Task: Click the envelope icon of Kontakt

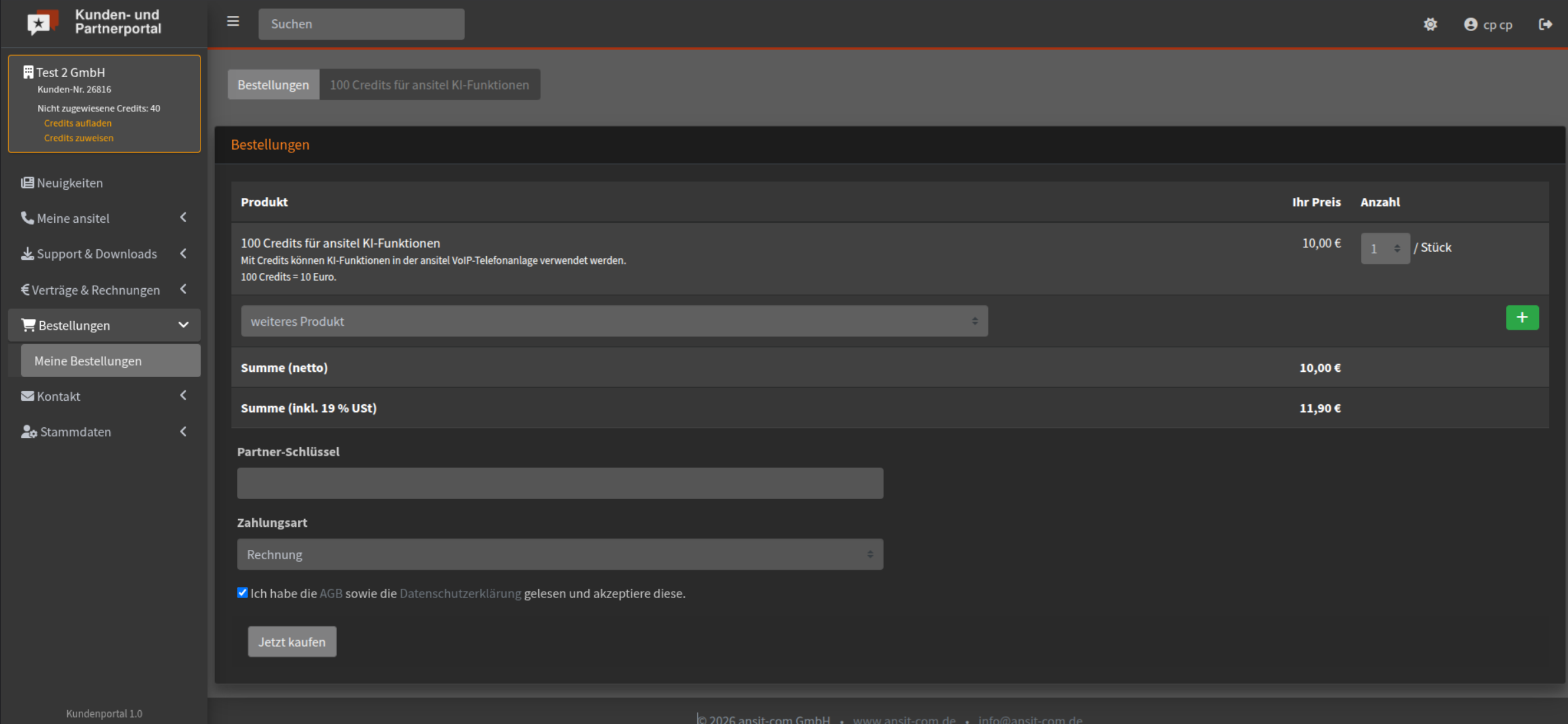Action: point(28,396)
